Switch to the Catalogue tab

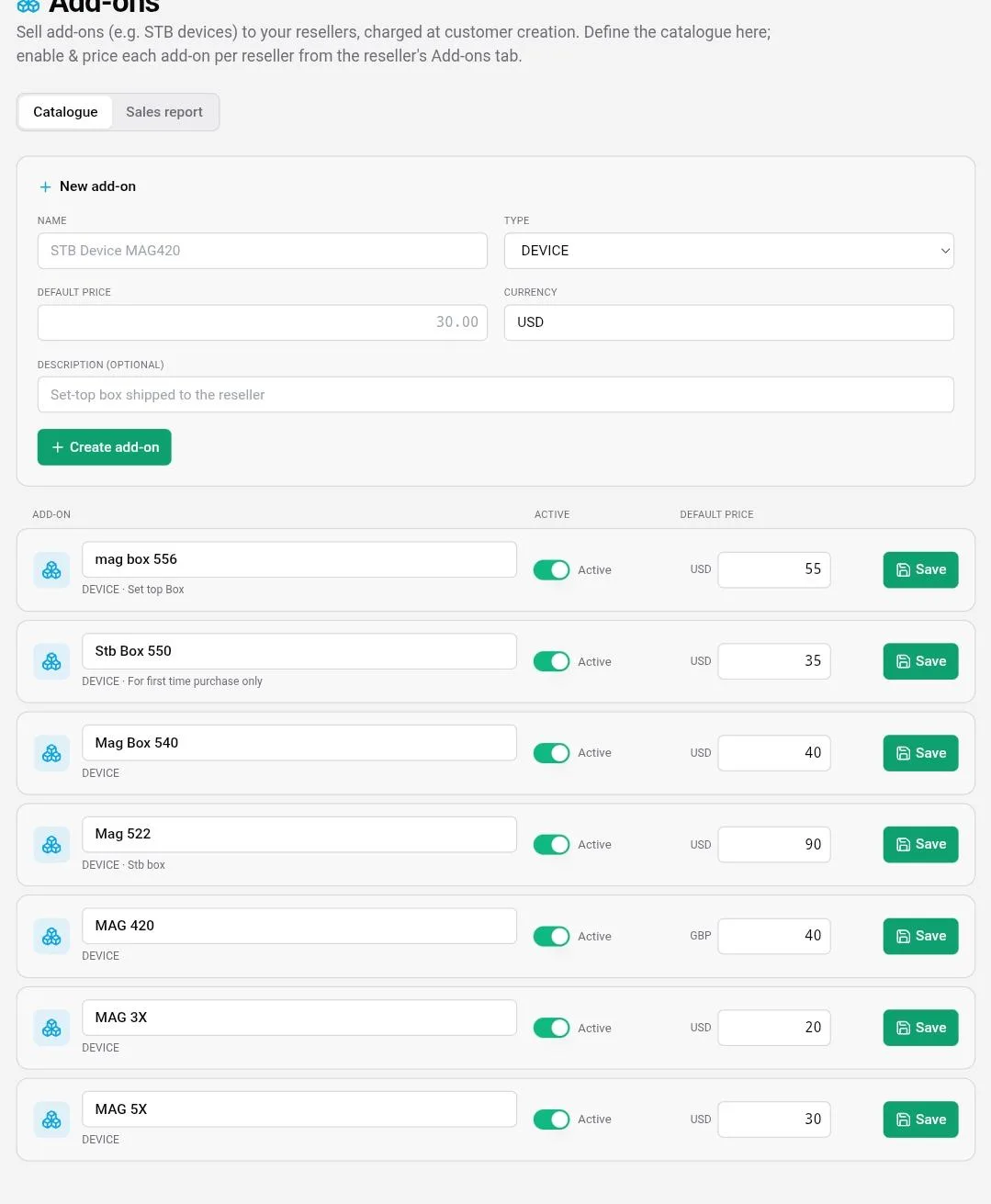pos(65,112)
